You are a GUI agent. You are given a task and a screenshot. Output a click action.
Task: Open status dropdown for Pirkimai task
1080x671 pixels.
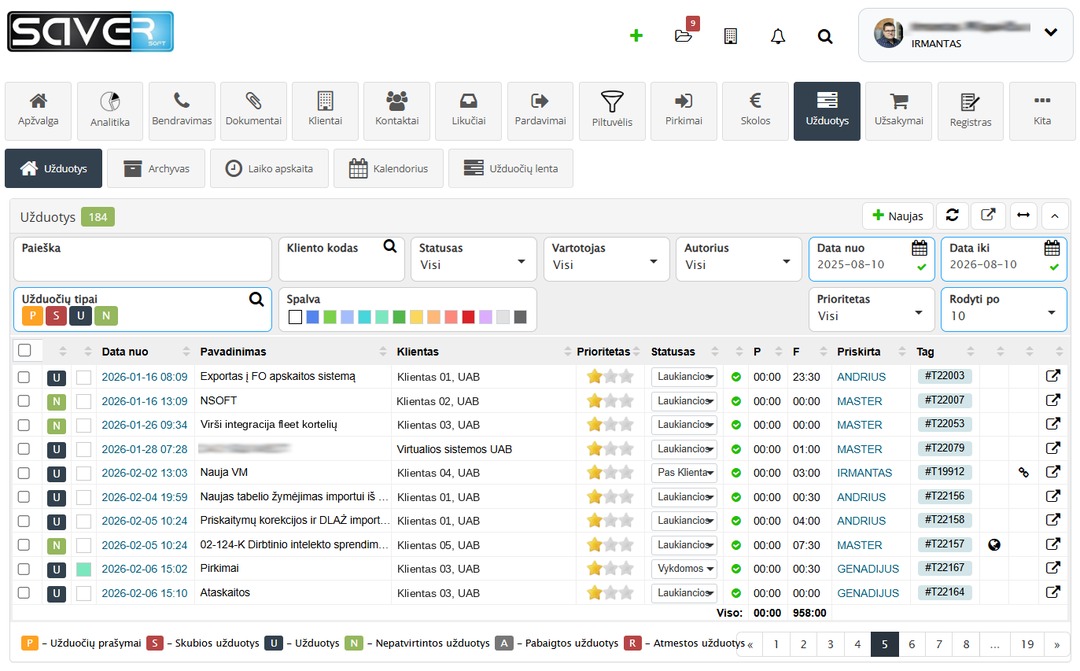coord(684,569)
